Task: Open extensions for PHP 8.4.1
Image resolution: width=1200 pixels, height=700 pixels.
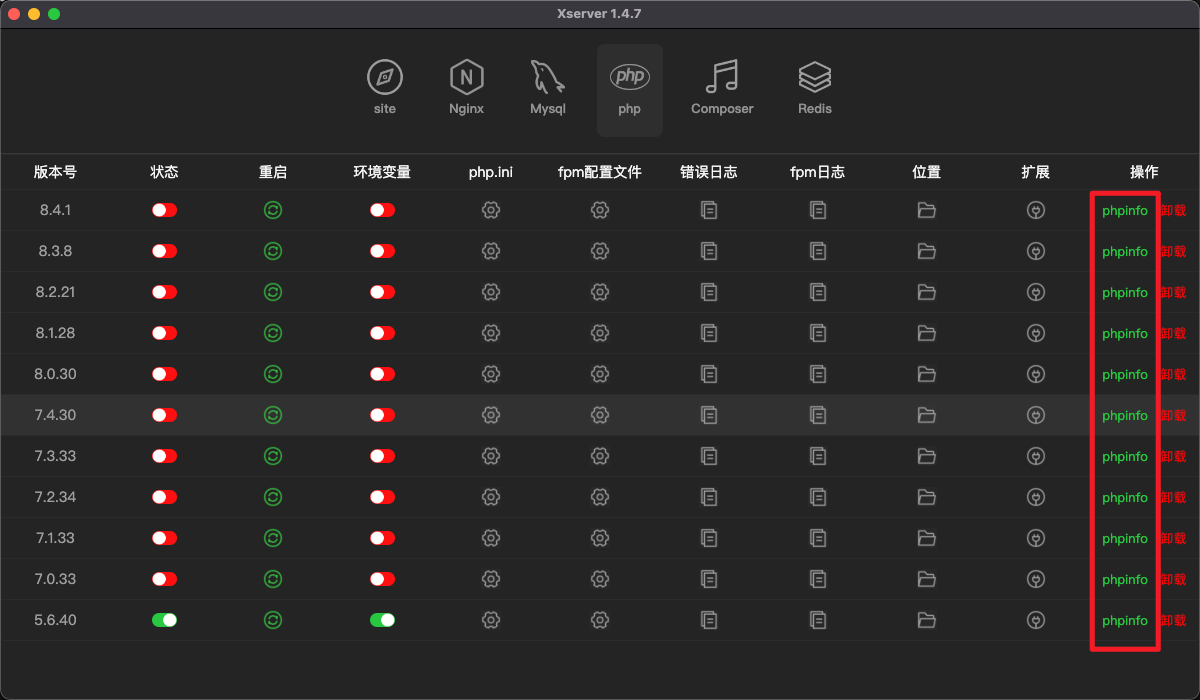Action: 1036,210
